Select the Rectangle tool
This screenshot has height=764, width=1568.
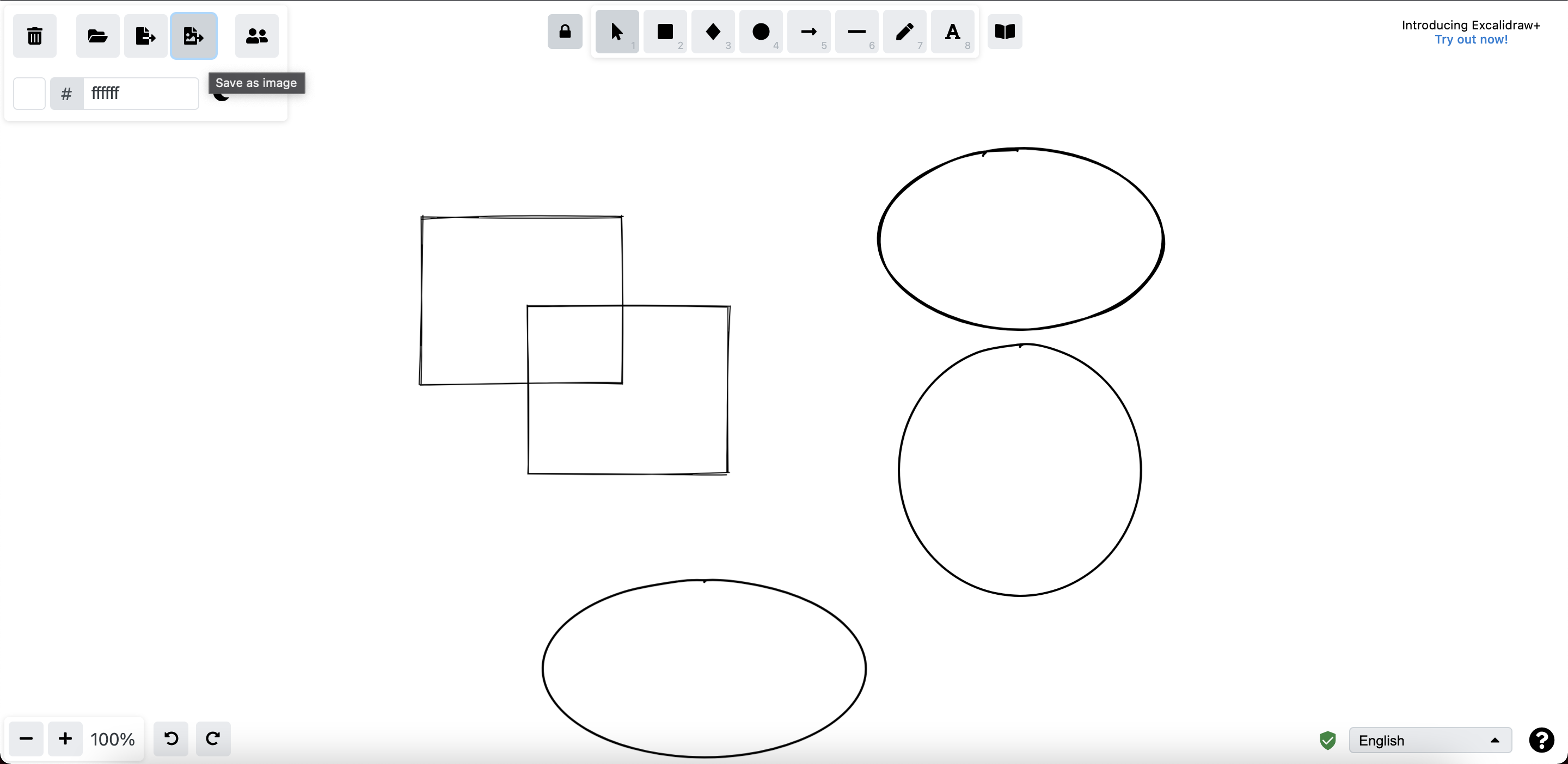pos(665,32)
